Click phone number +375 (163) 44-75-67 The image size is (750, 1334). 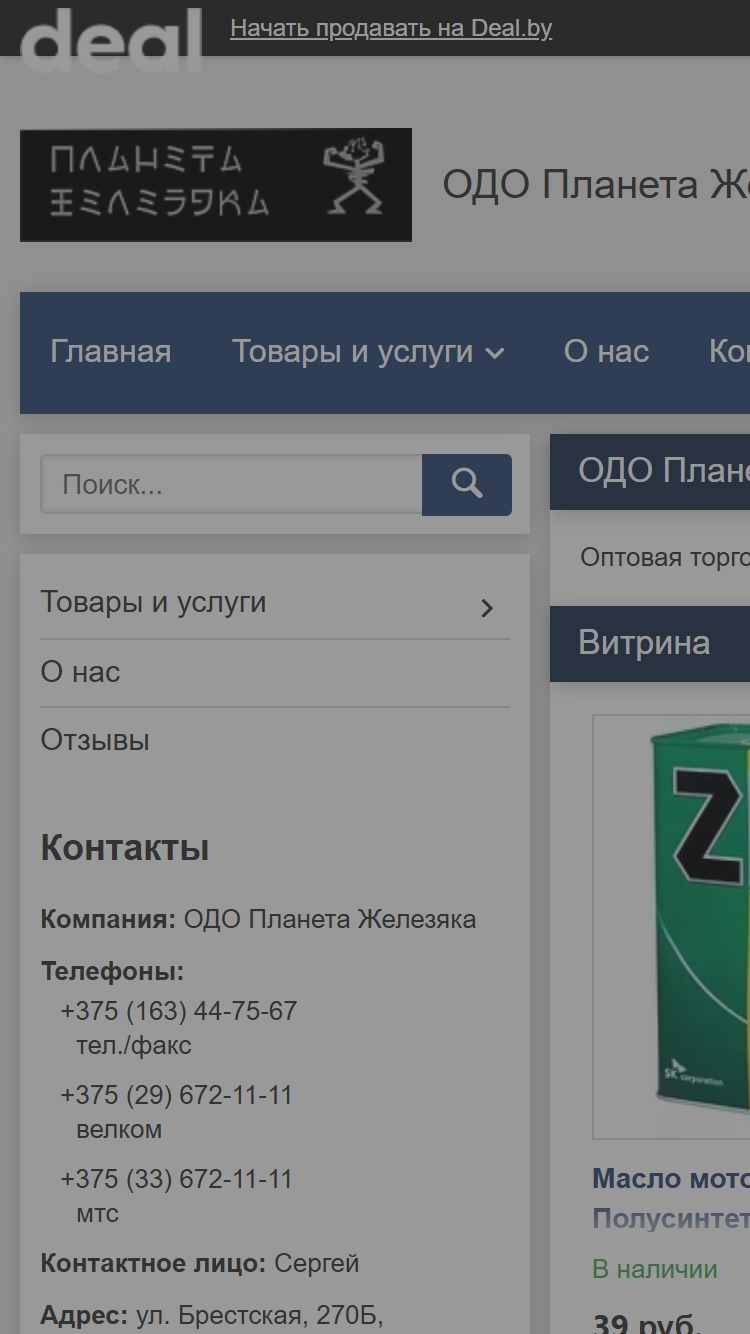click(179, 1011)
